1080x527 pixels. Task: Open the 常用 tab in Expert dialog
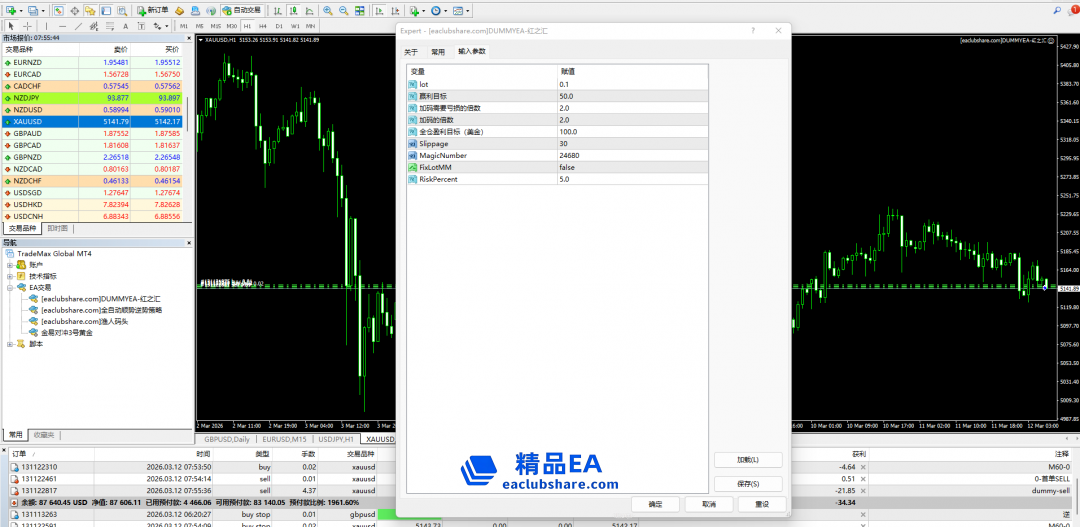pos(437,51)
